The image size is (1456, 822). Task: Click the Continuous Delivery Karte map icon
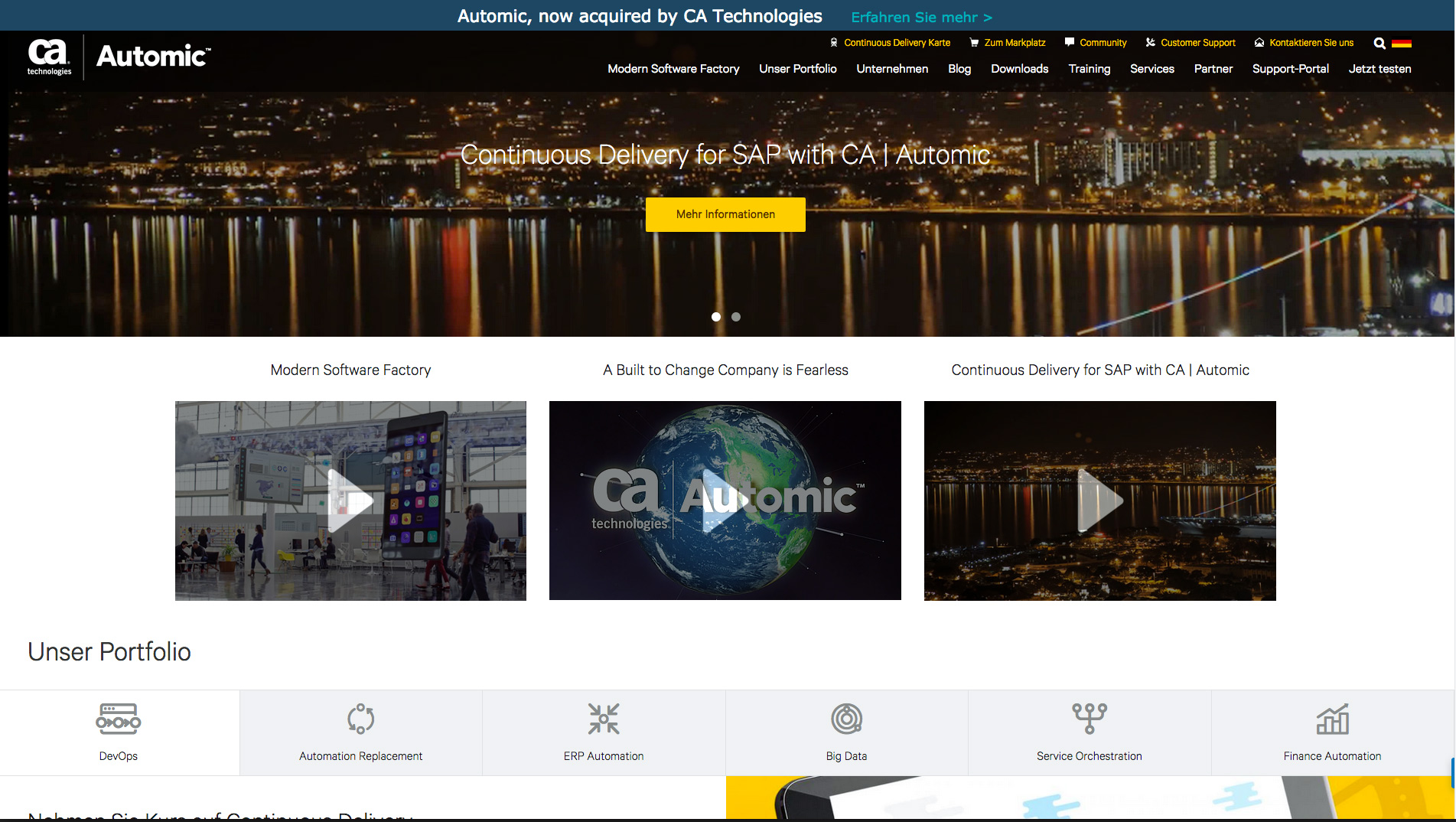pyautogui.click(x=834, y=43)
